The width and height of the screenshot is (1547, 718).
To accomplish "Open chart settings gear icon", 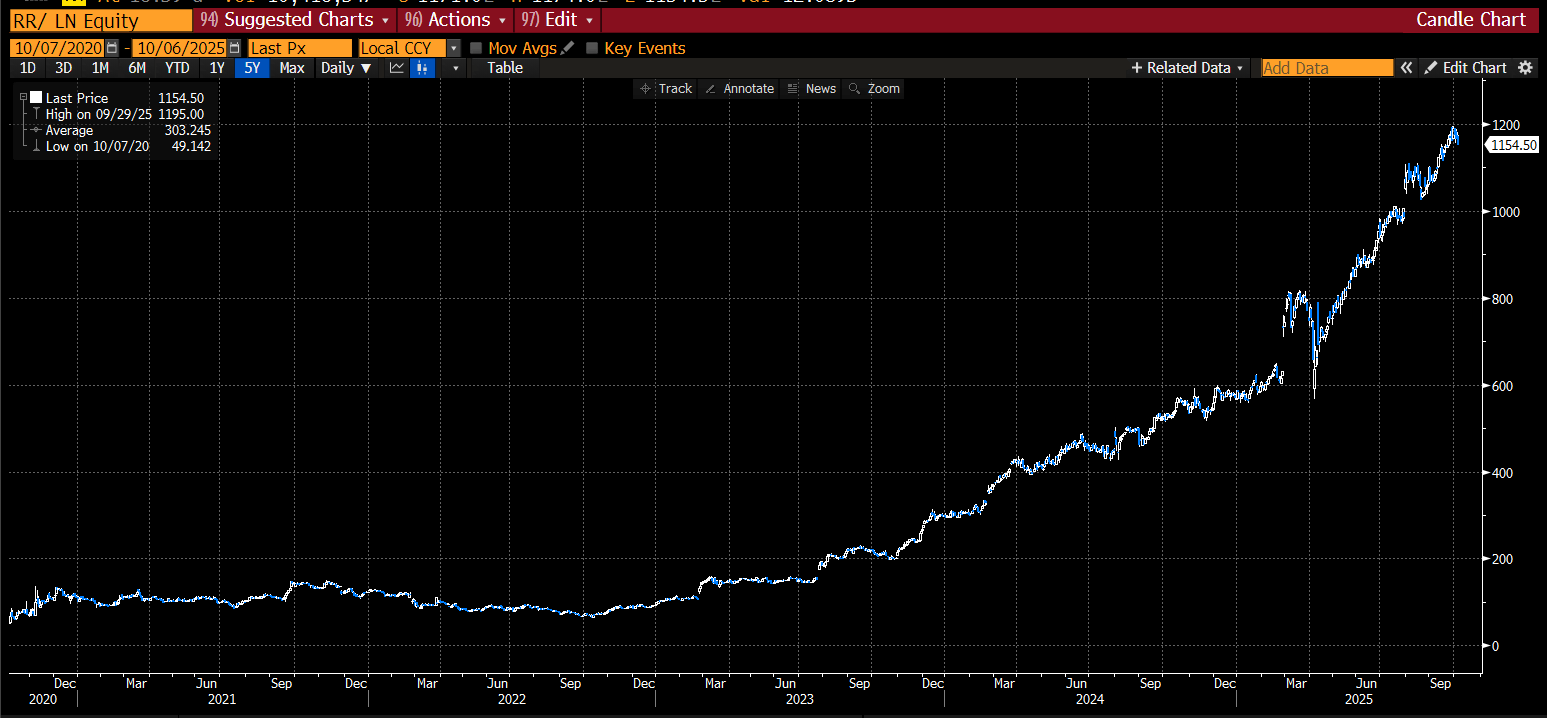I will tap(1525, 68).
